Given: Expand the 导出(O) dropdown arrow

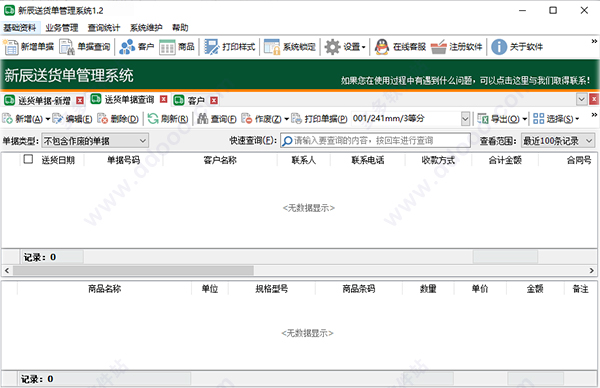Looking at the screenshot, I should (525, 119).
